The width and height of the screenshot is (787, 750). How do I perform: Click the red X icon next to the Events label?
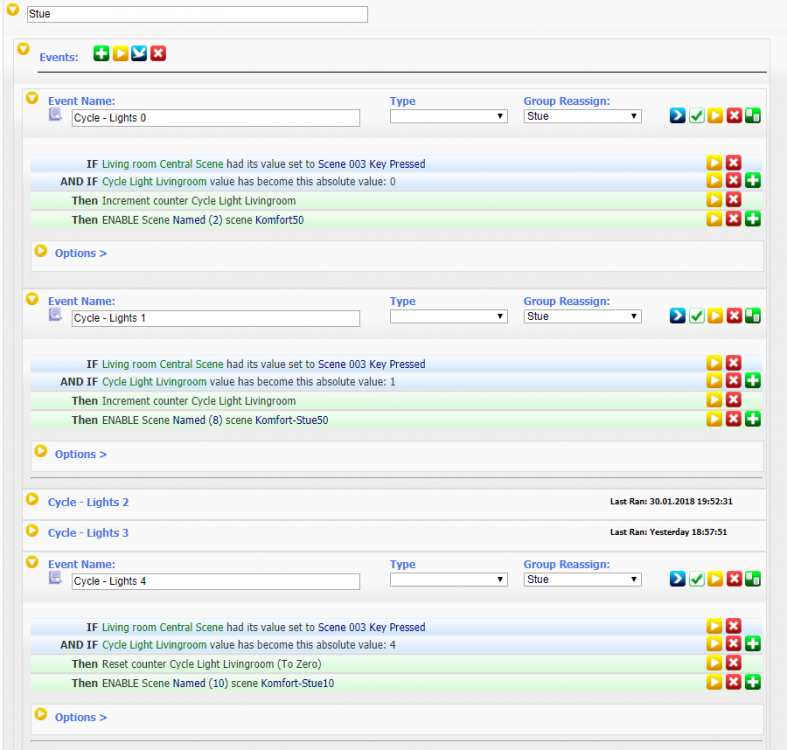tap(158, 53)
